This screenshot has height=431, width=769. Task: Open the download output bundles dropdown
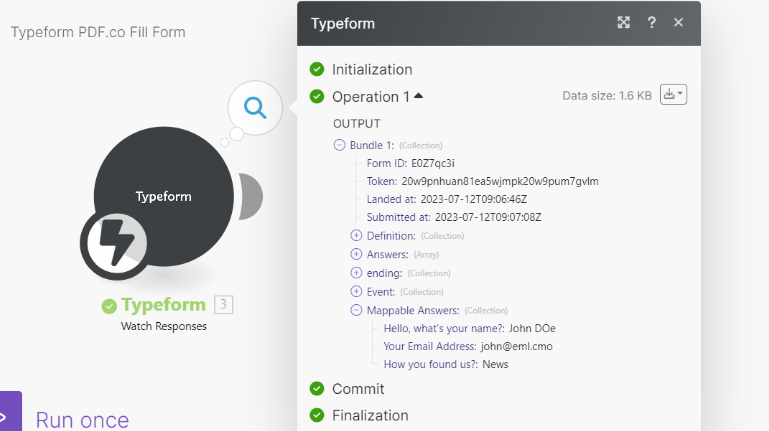tap(673, 95)
